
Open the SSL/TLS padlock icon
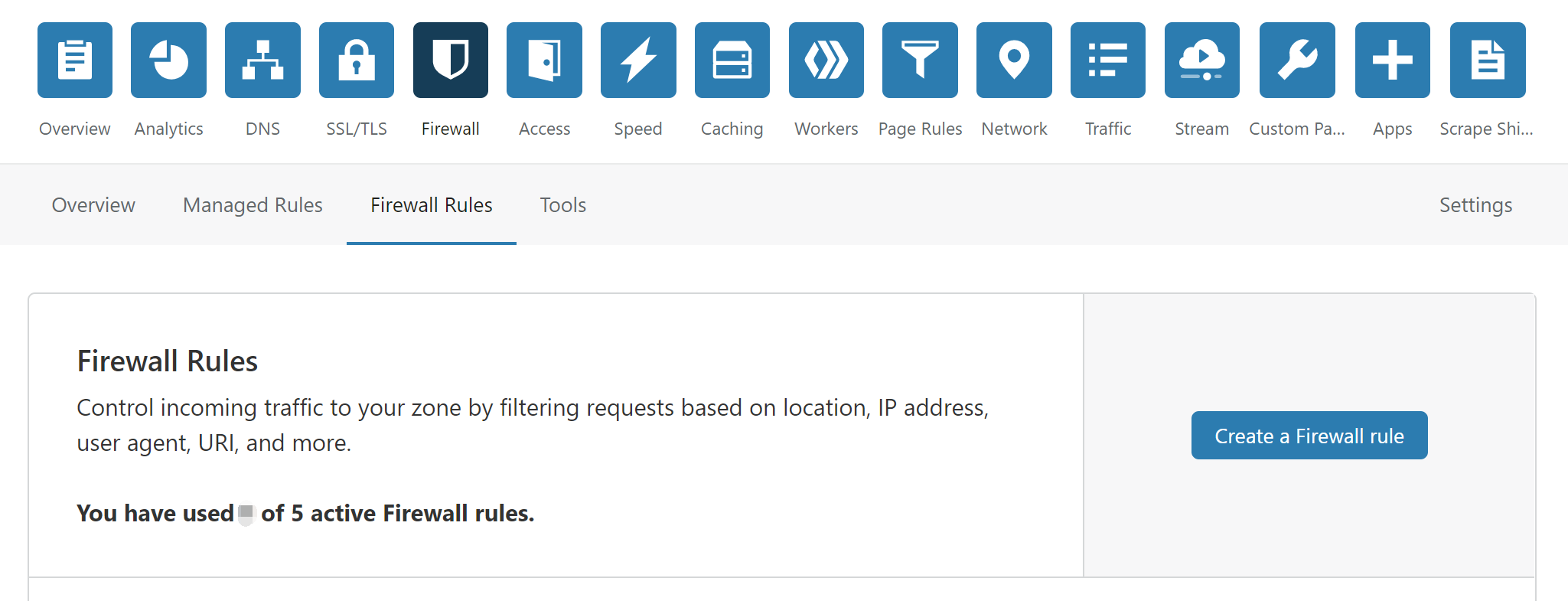(x=357, y=60)
